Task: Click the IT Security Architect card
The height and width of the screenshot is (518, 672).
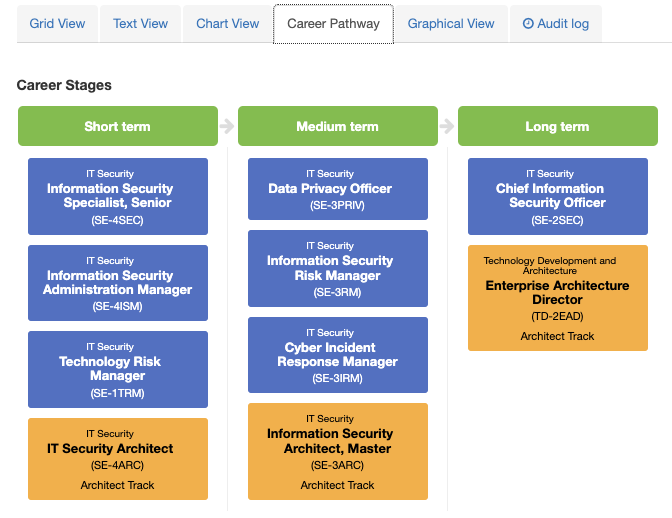Action: [117, 458]
